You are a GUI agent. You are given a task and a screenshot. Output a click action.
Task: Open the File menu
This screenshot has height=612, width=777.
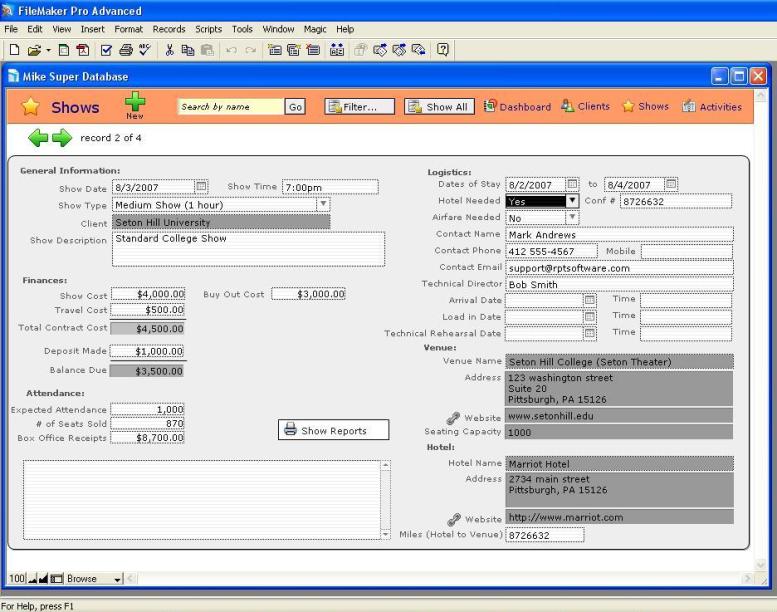pos(11,29)
